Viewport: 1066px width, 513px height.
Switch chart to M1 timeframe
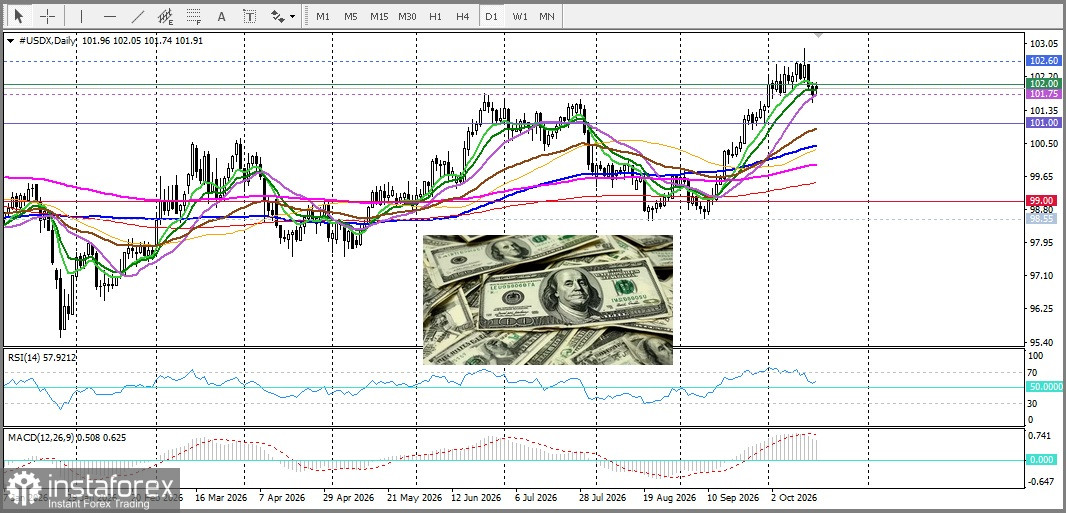(x=323, y=16)
